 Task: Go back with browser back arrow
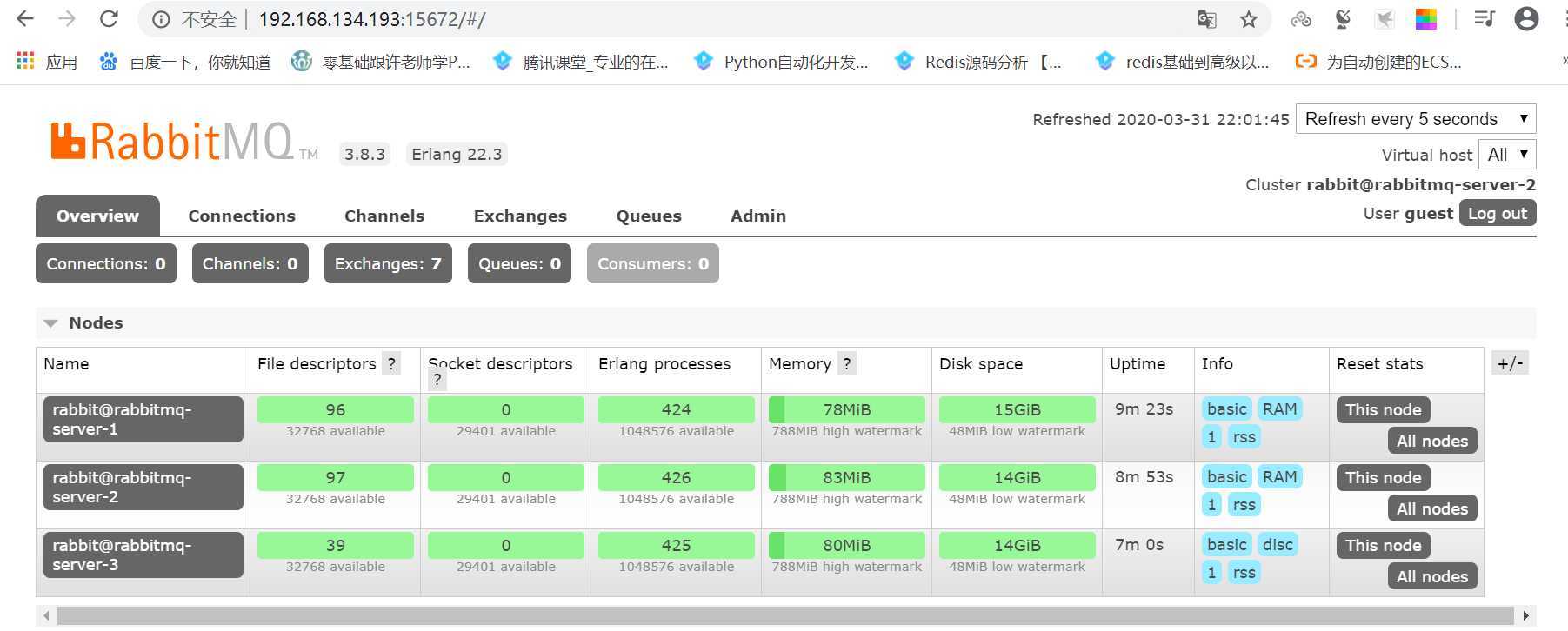coord(25,19)
